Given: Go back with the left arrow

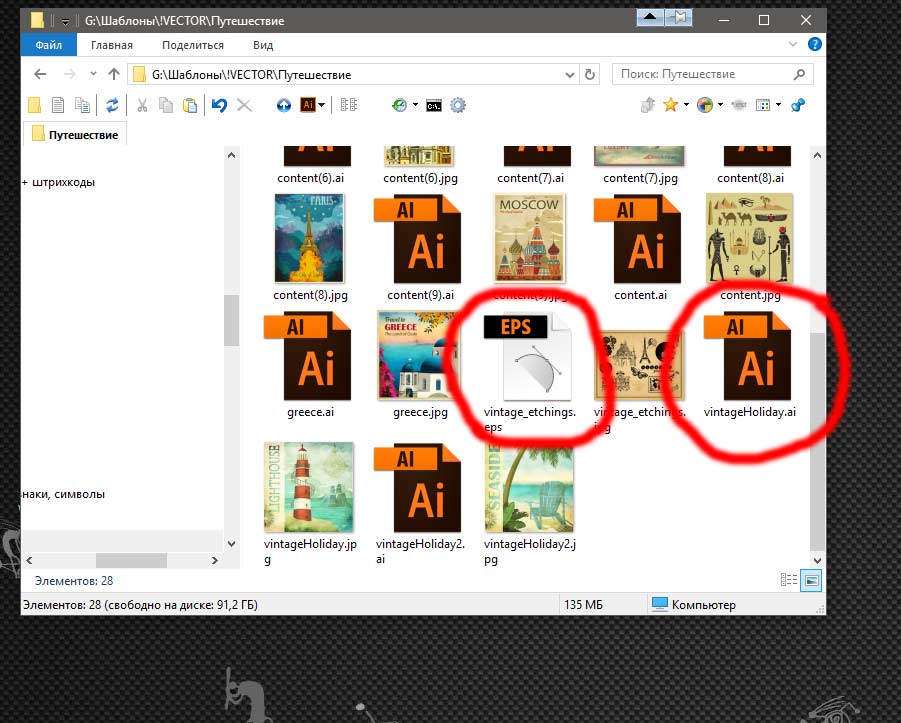Looking at the screenshot, I should point(40,74).
